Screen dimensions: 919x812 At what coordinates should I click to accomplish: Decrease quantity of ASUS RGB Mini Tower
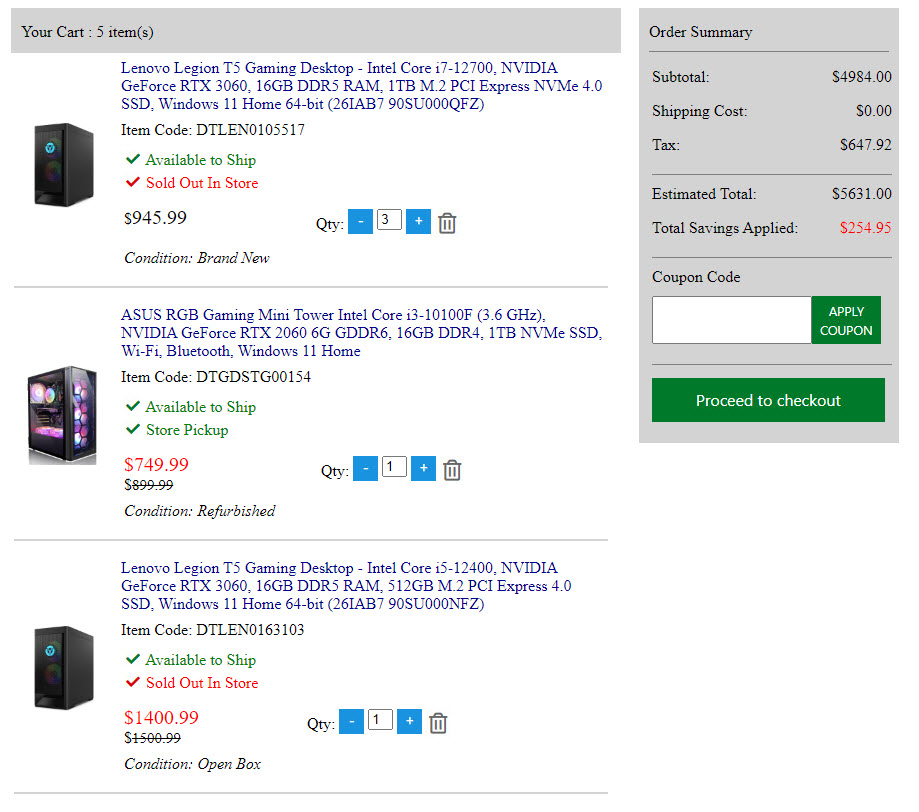[x=365, y=468]
